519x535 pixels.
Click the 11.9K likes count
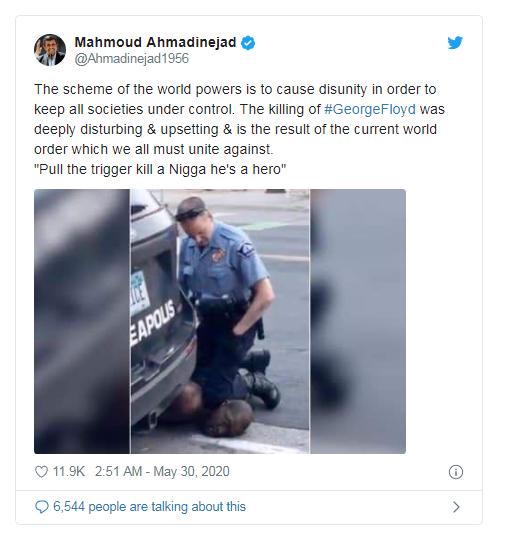tap(69, 472)
